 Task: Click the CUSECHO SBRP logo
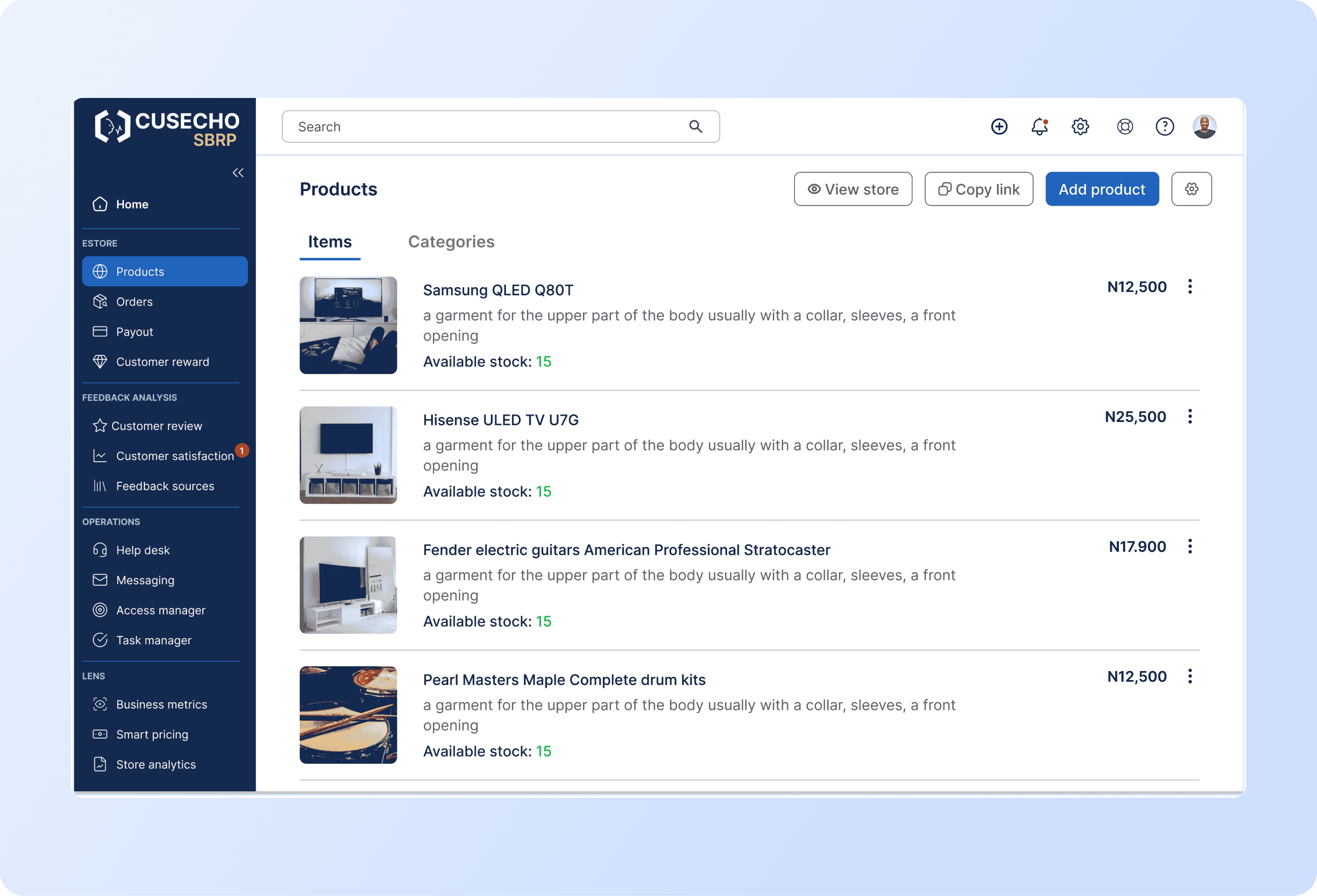click(167, 127)
